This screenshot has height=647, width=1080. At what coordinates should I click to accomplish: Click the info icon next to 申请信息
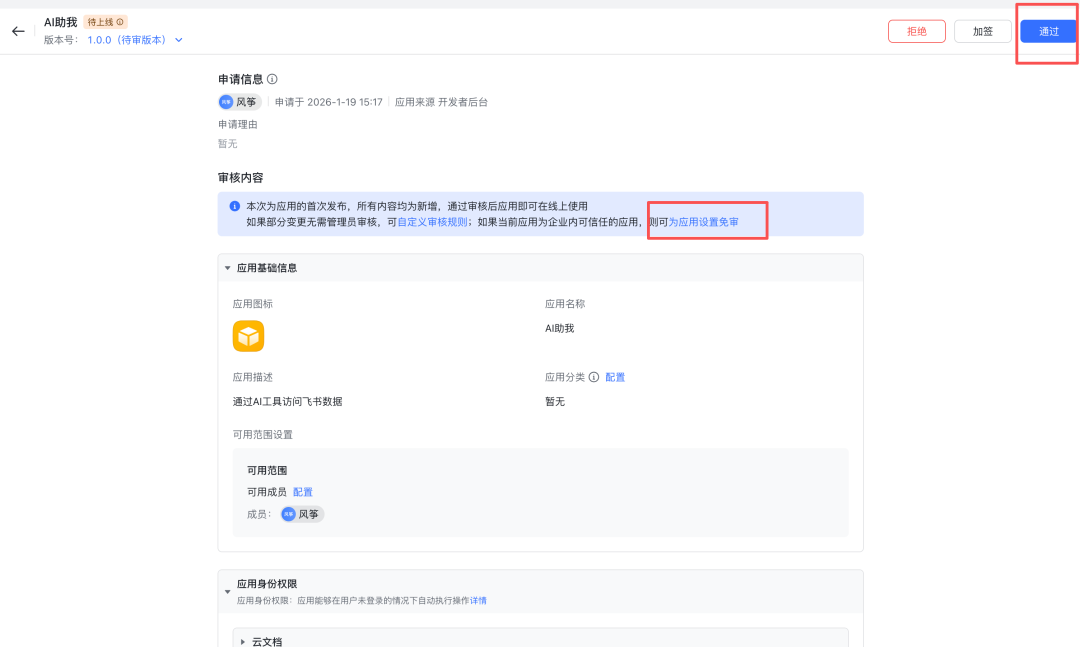(272, 80)
